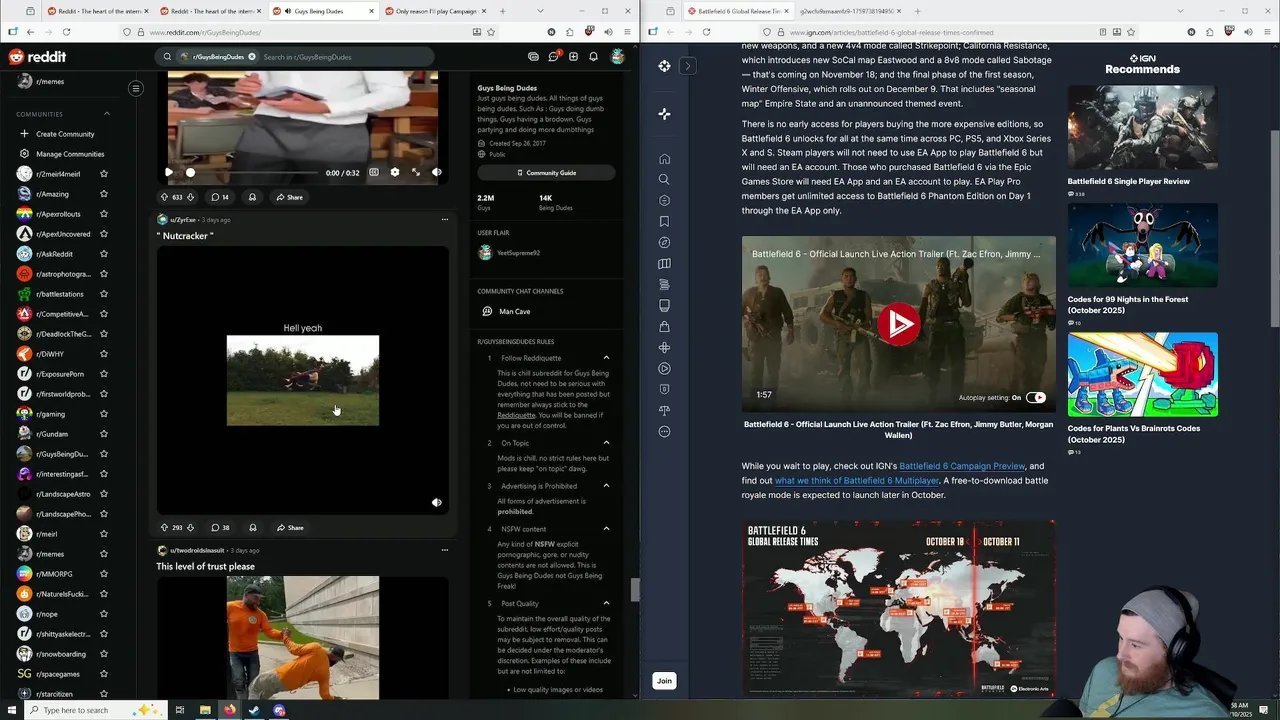The height and width of the screenshot is (720, 1280).
Task: Open Steam from Windows taskbar
Action: point(254,710)
